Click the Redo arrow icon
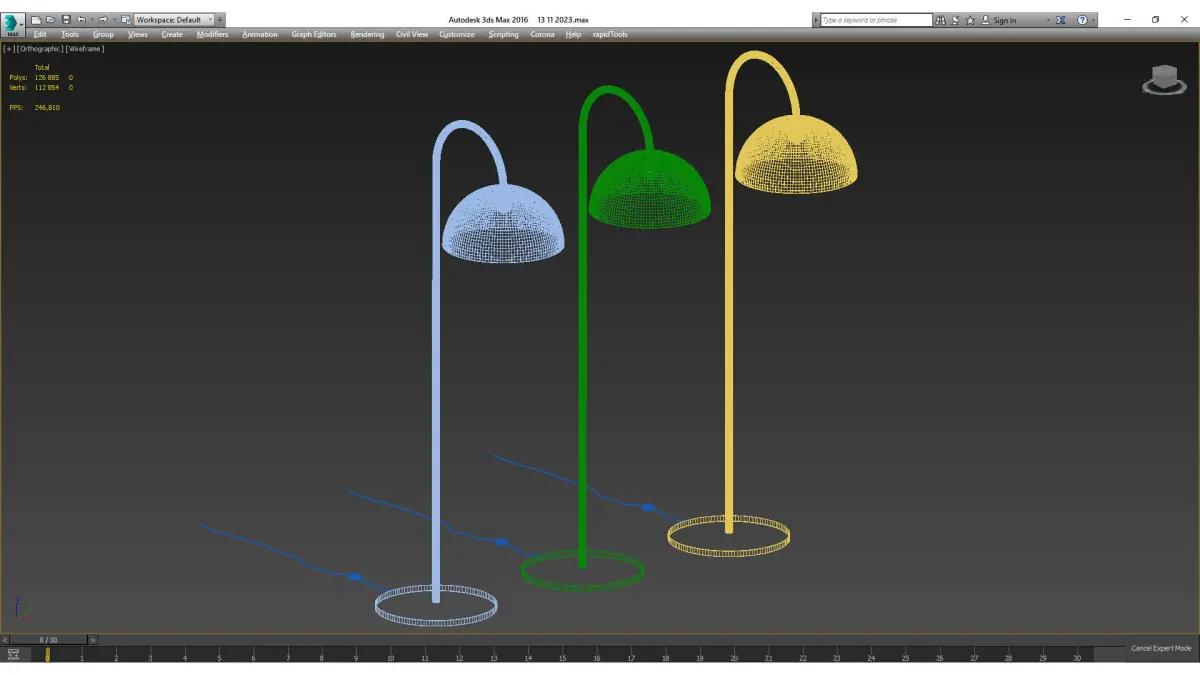Viewport: 1200px width, 675px height. tap(102, 20)
